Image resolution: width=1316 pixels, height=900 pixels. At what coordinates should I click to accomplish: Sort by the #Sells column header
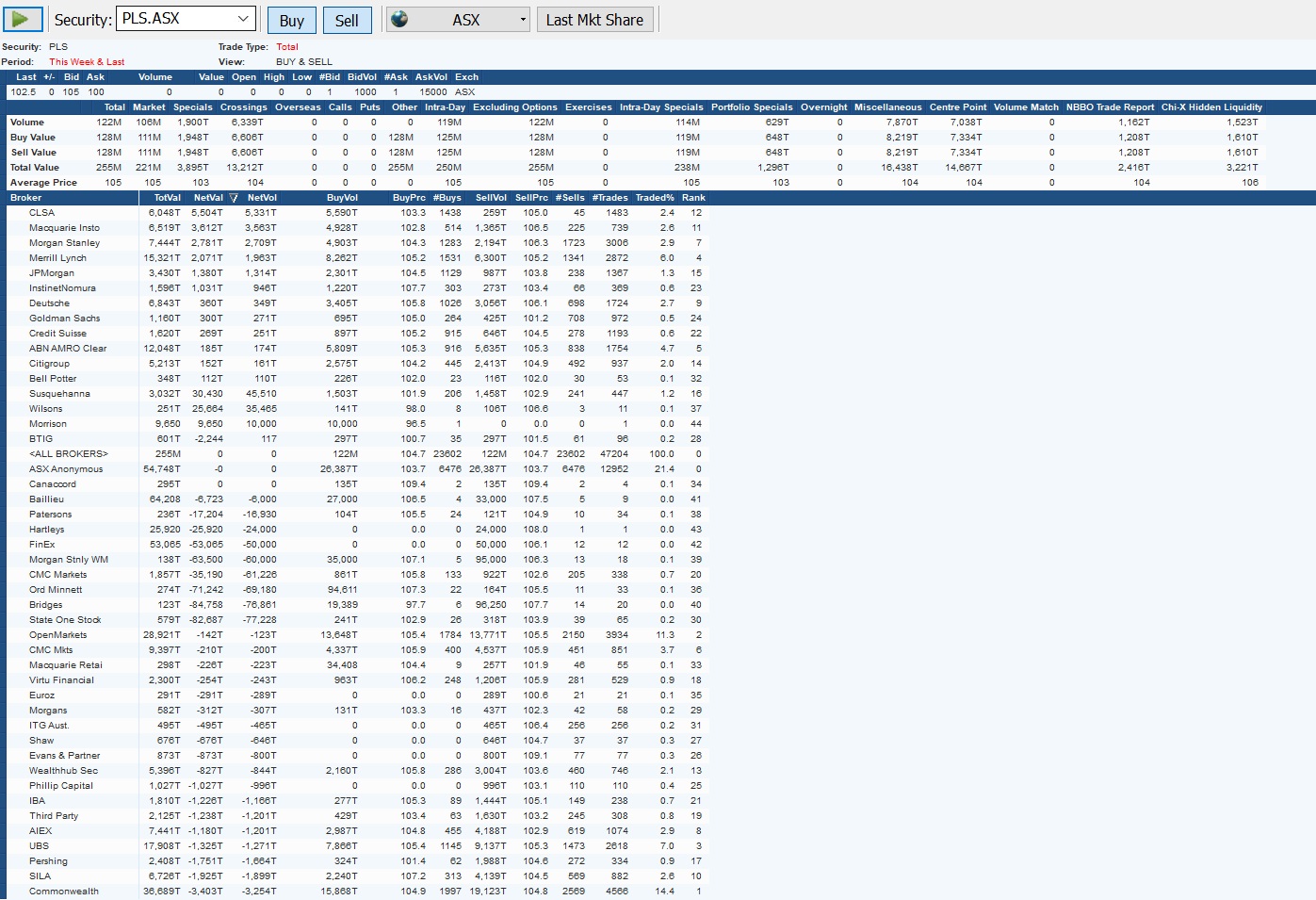coord(570,198)
